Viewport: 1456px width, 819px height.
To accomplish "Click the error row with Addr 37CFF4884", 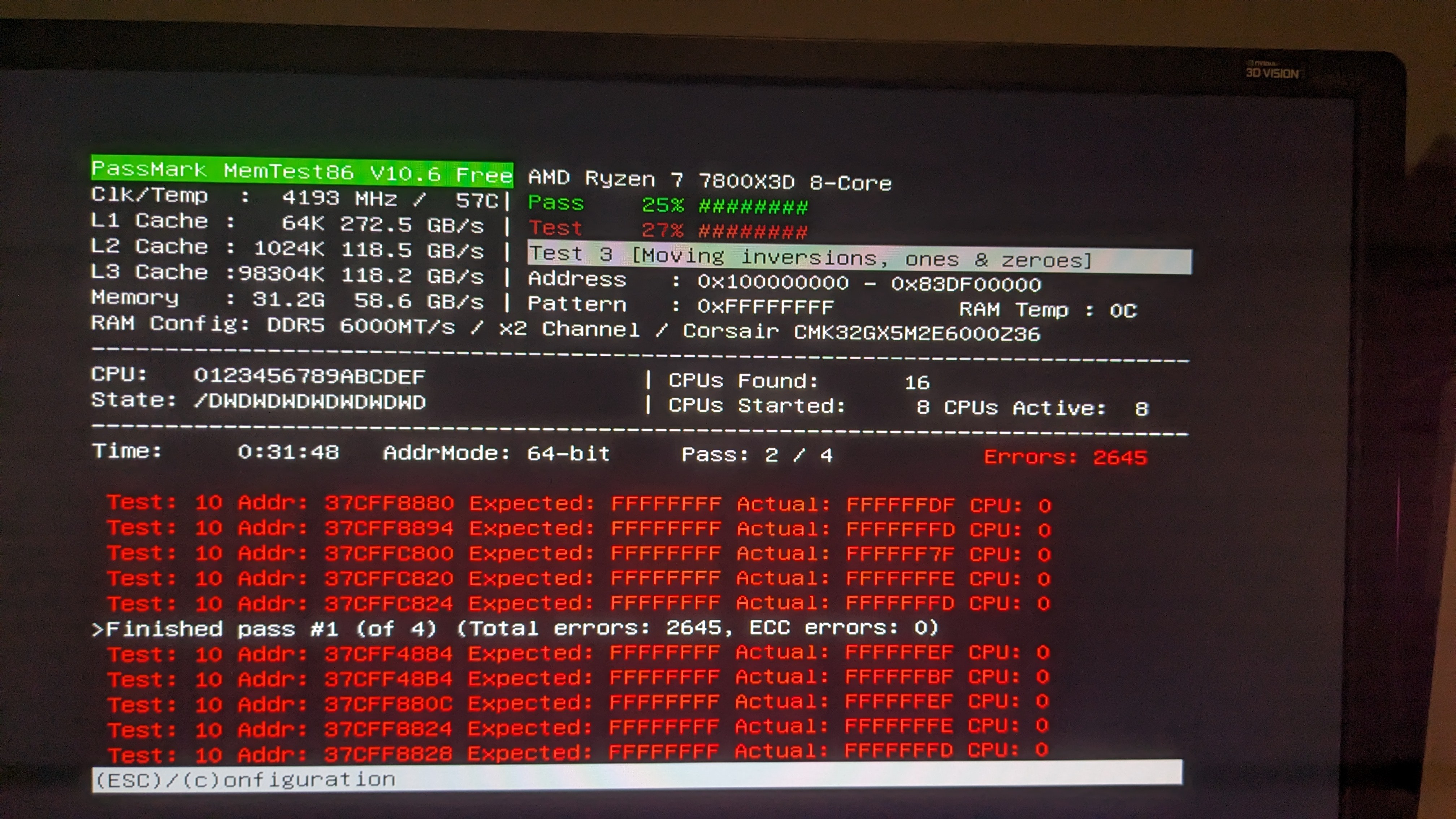I will pyautogui.click(x=578, y=653).
